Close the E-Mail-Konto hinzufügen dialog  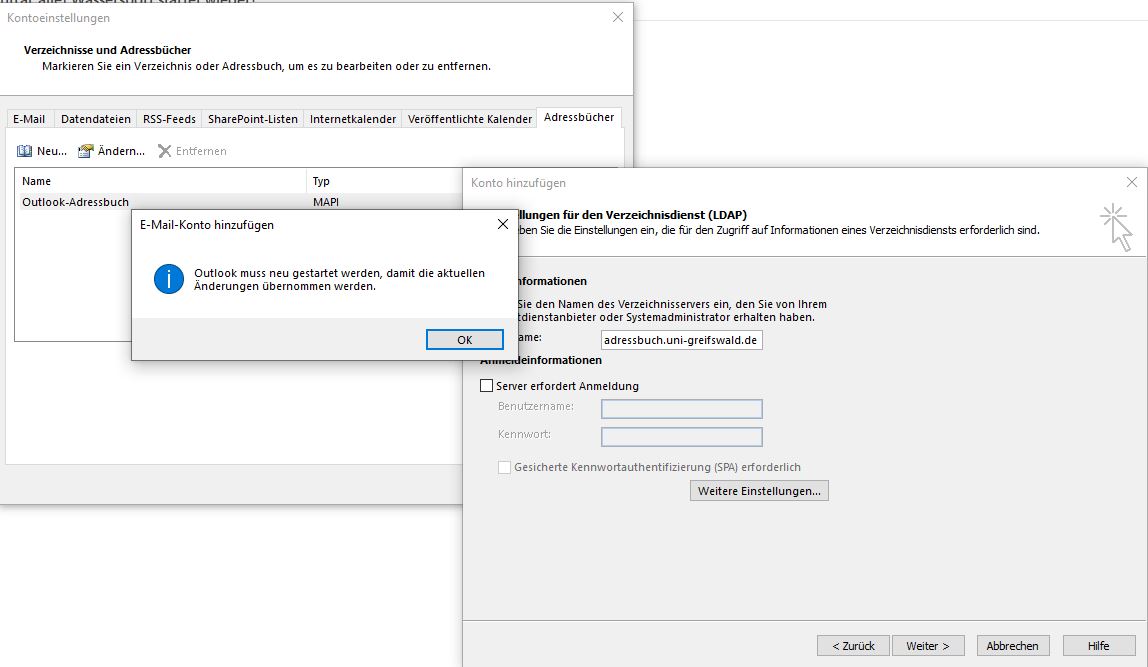[502, 225]
